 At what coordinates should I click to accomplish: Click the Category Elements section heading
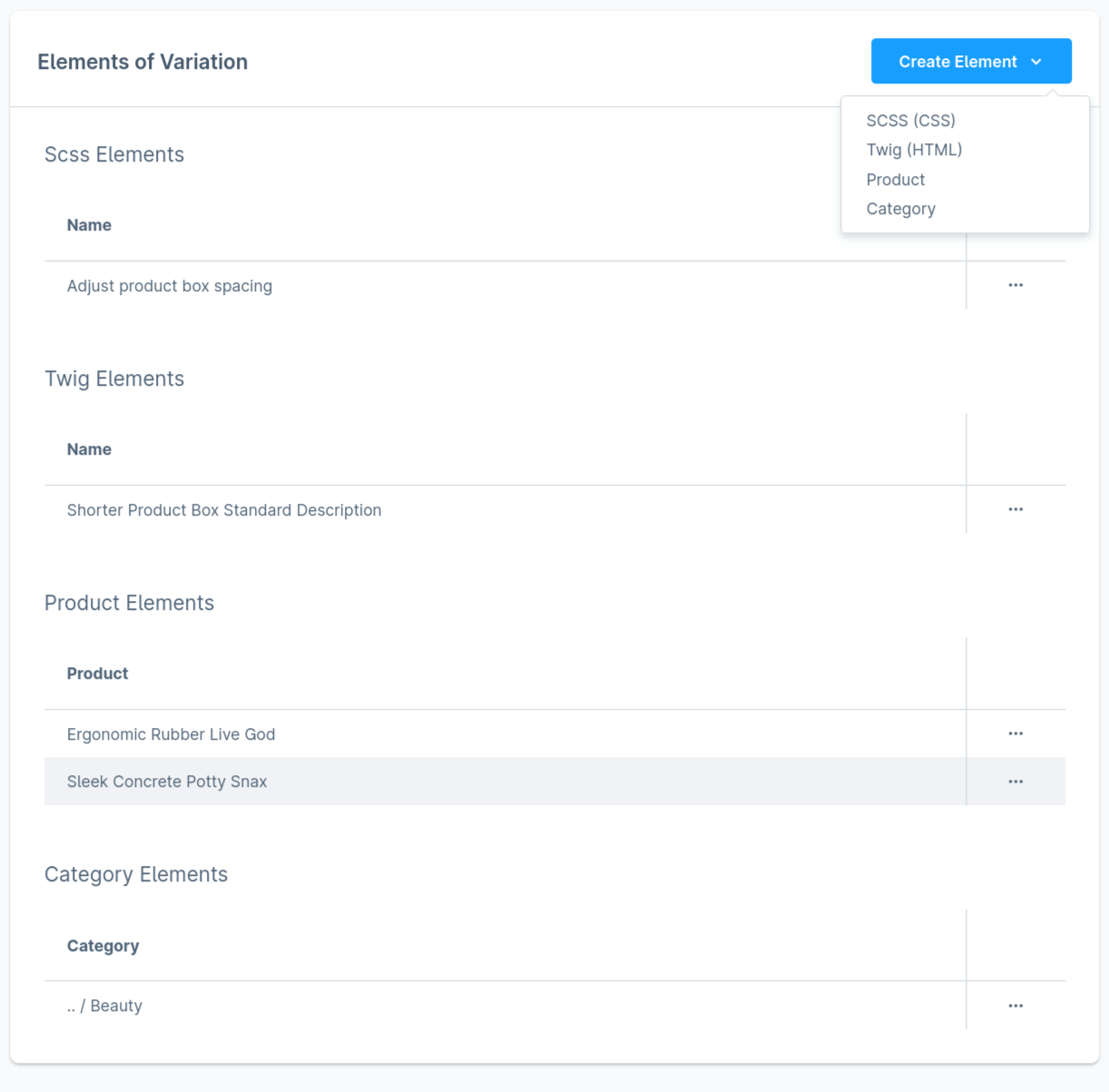tap(136, 874)
